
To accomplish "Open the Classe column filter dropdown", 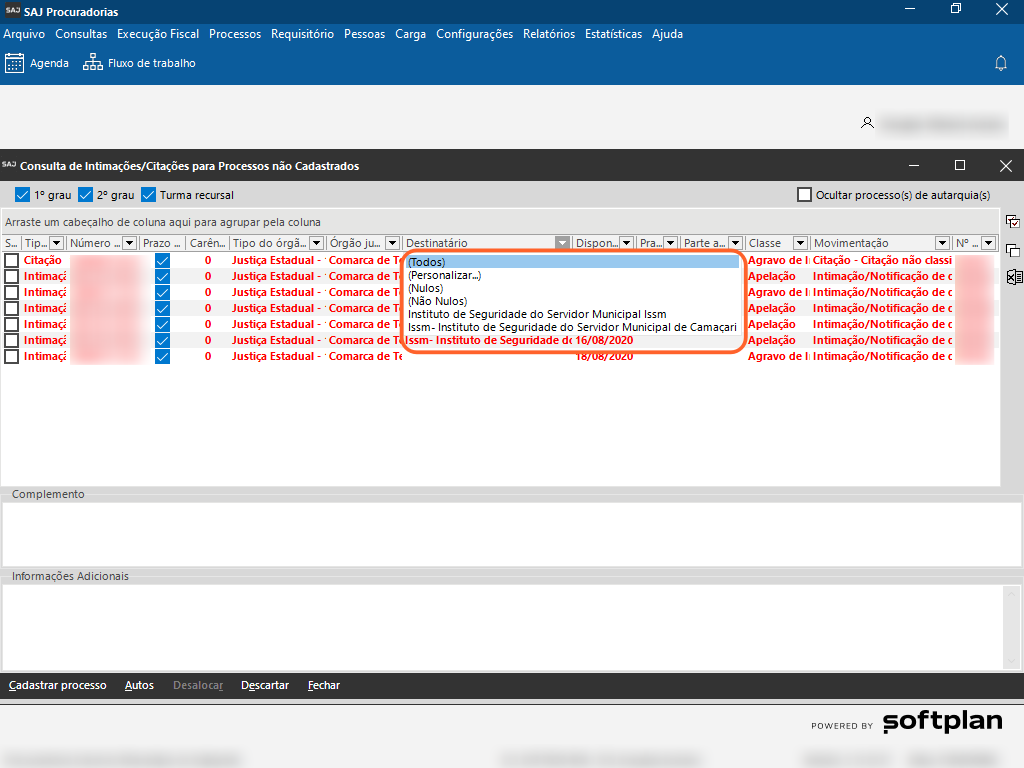I will 800,243.
